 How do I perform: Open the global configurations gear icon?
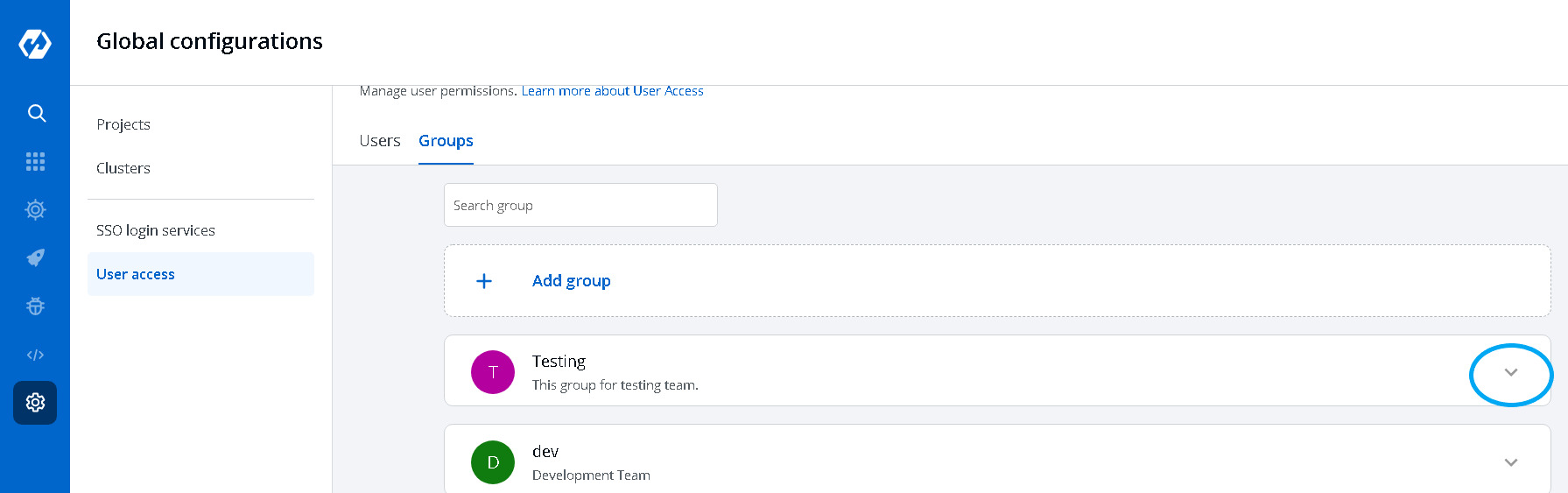36,403
